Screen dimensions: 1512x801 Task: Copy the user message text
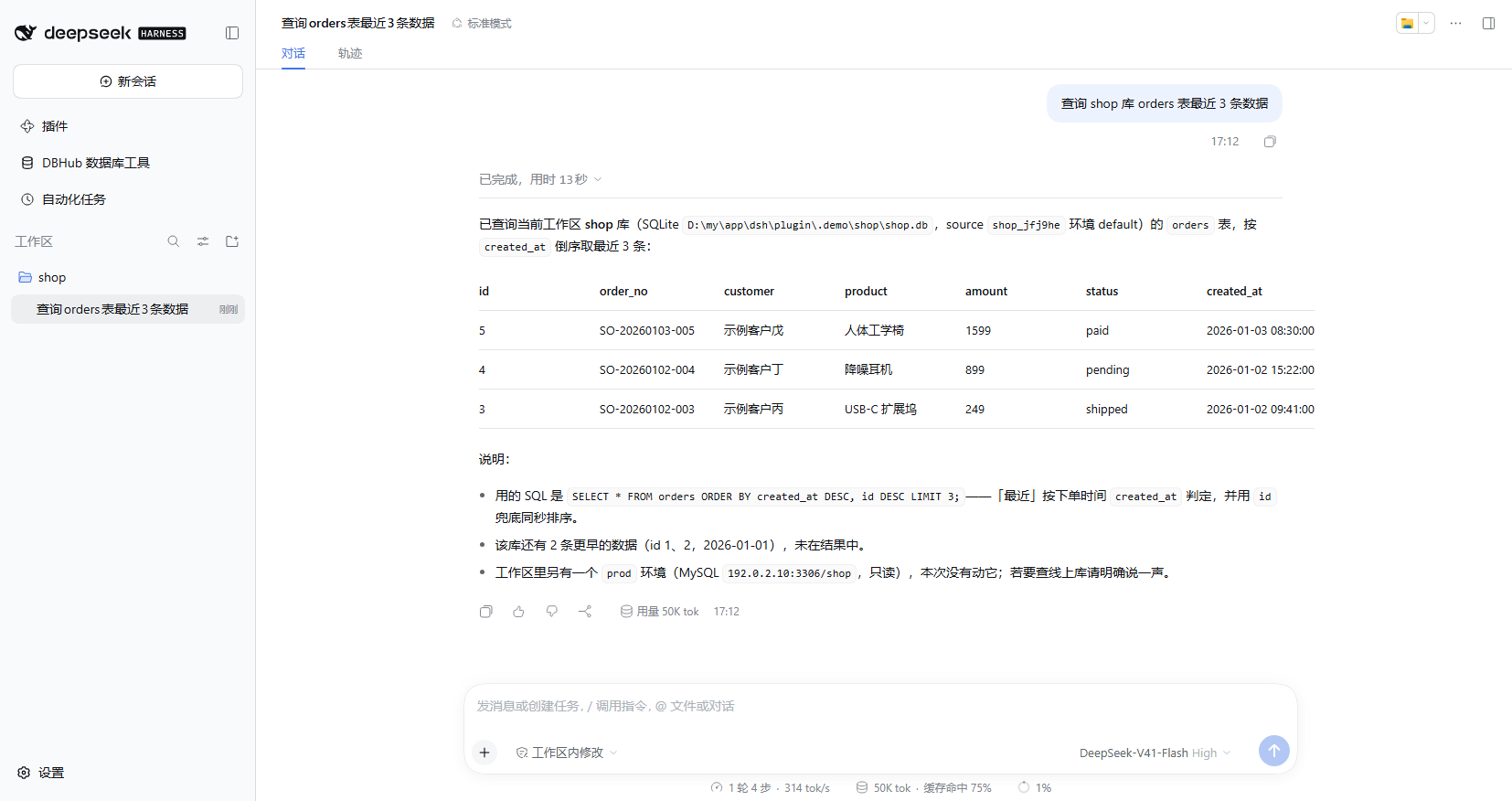point(1270,142)
